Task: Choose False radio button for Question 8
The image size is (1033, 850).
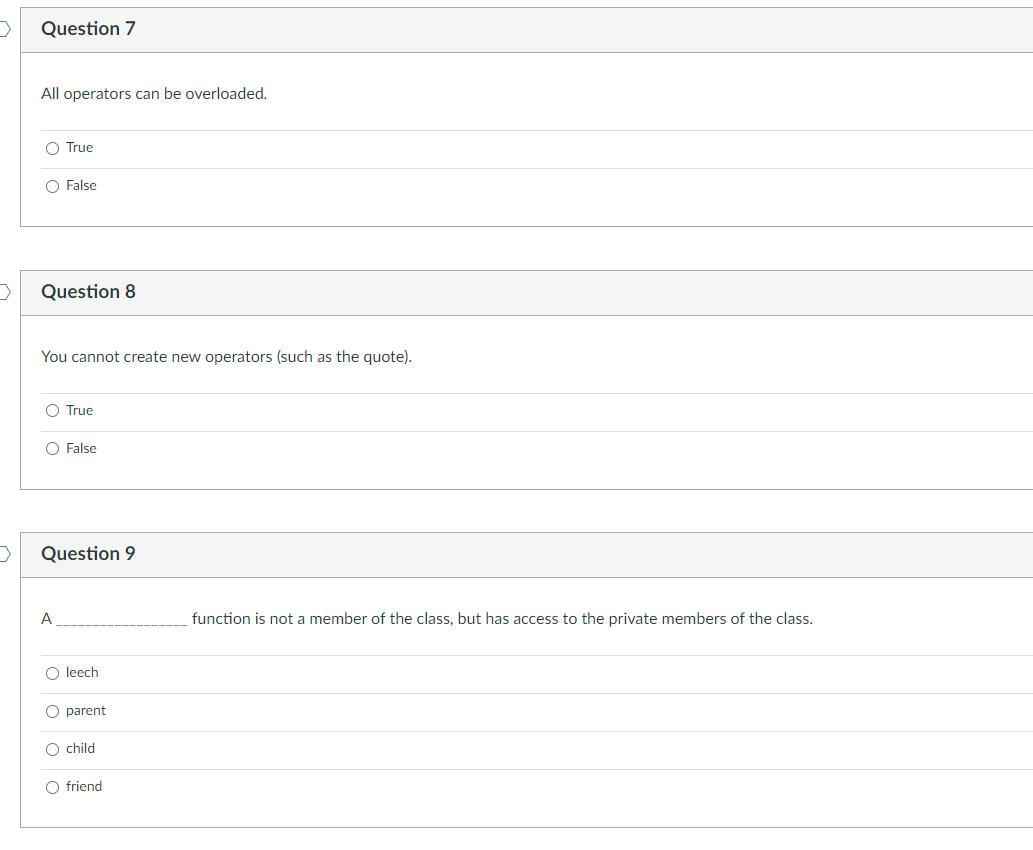Action: (52, 449)
